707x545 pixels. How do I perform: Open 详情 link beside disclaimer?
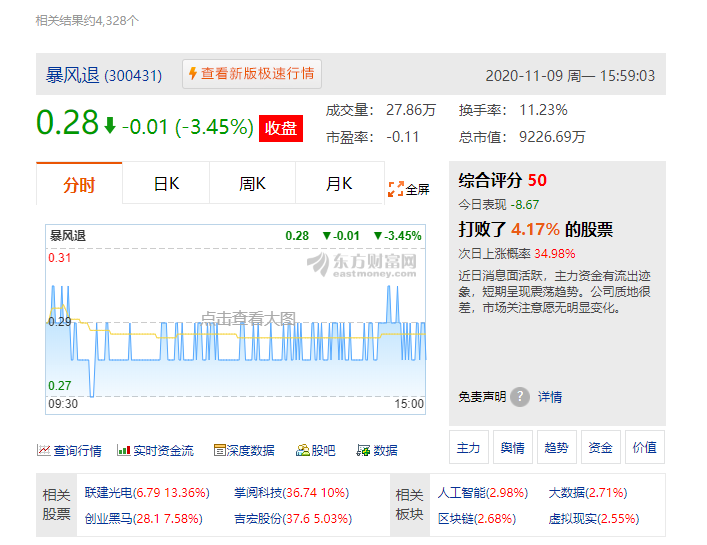click(x=550, y=397)
